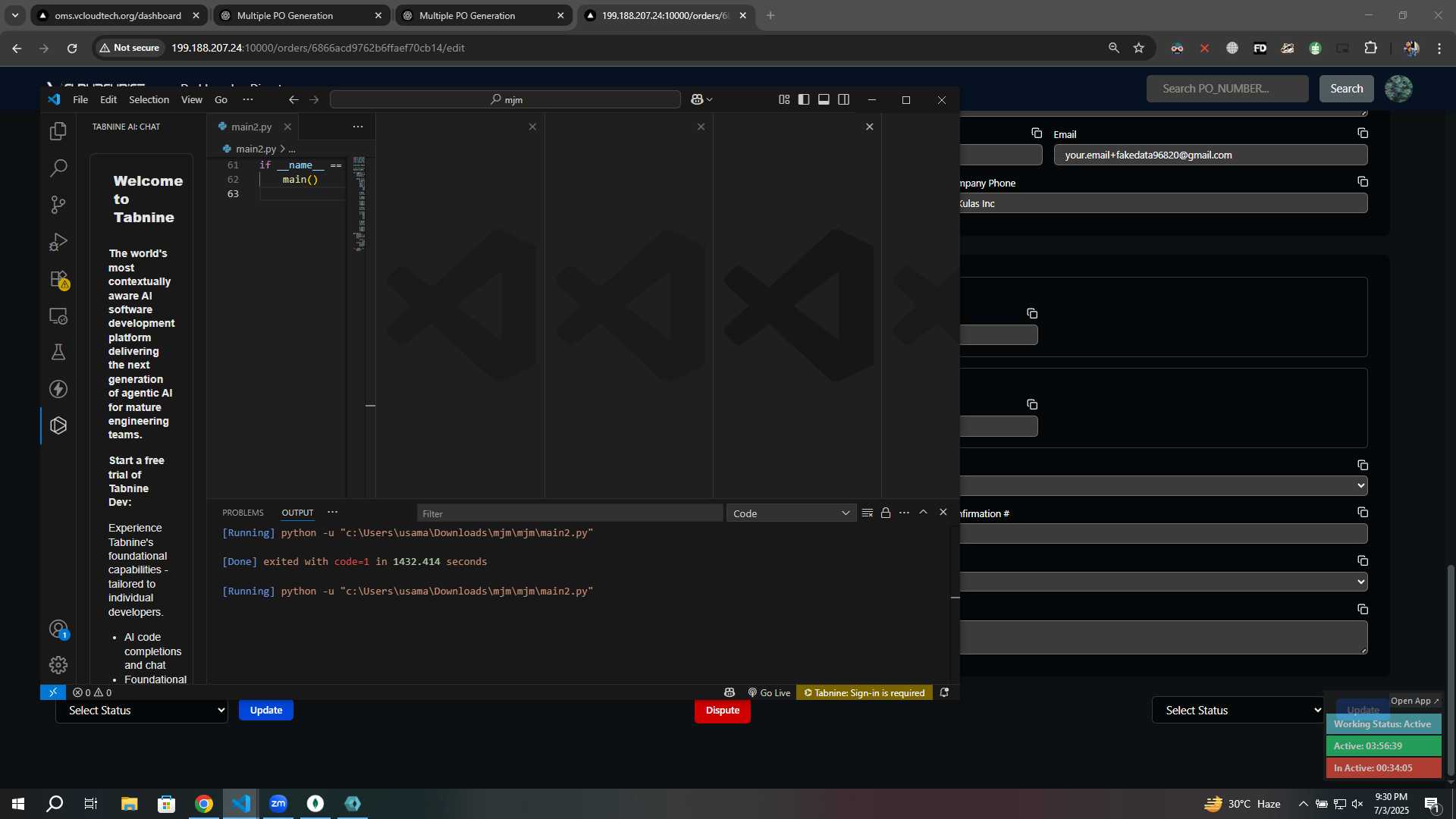1456x819 pixels.
Task: Open editor group more actions ellipsis
Action: point(358,127)
